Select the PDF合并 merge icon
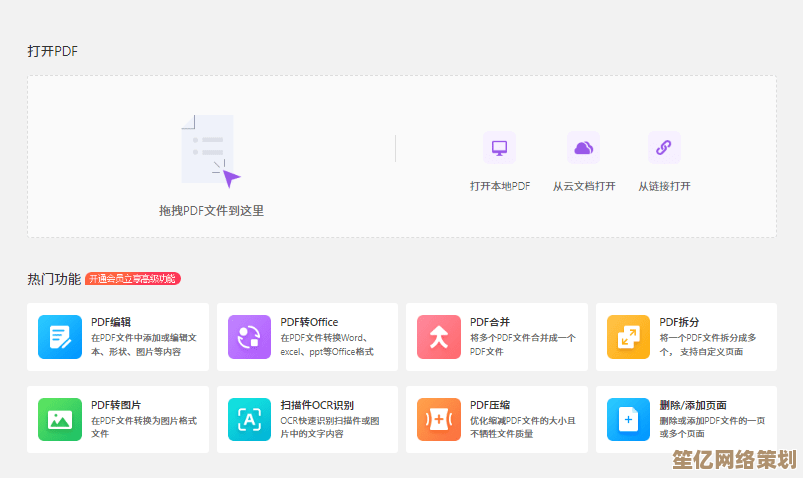Screen dimensions: 803x478 [438, 337]
